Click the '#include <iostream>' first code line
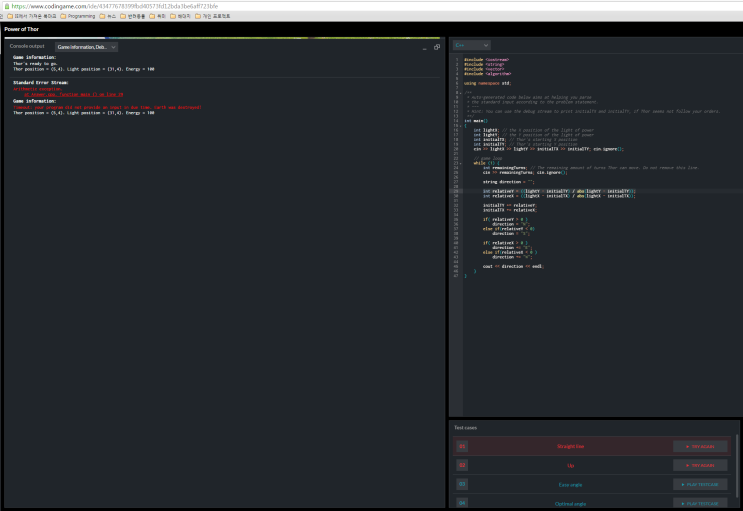Screen dimensions: 743x511 486,60
